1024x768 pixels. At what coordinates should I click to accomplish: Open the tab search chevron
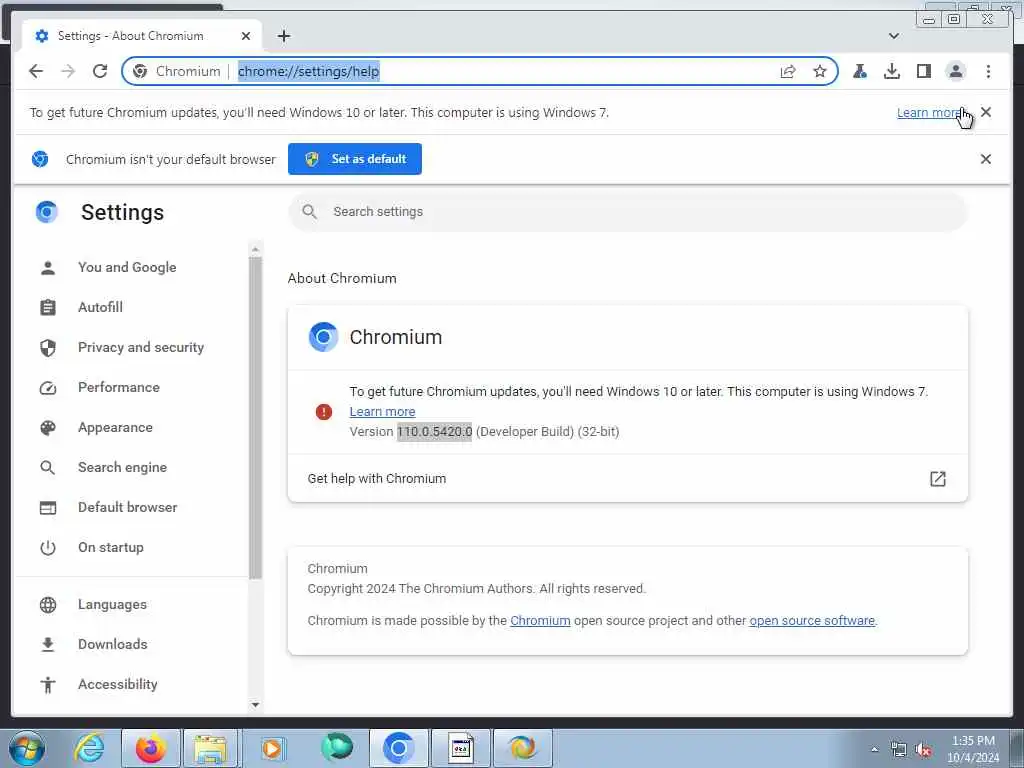(894, 36)
